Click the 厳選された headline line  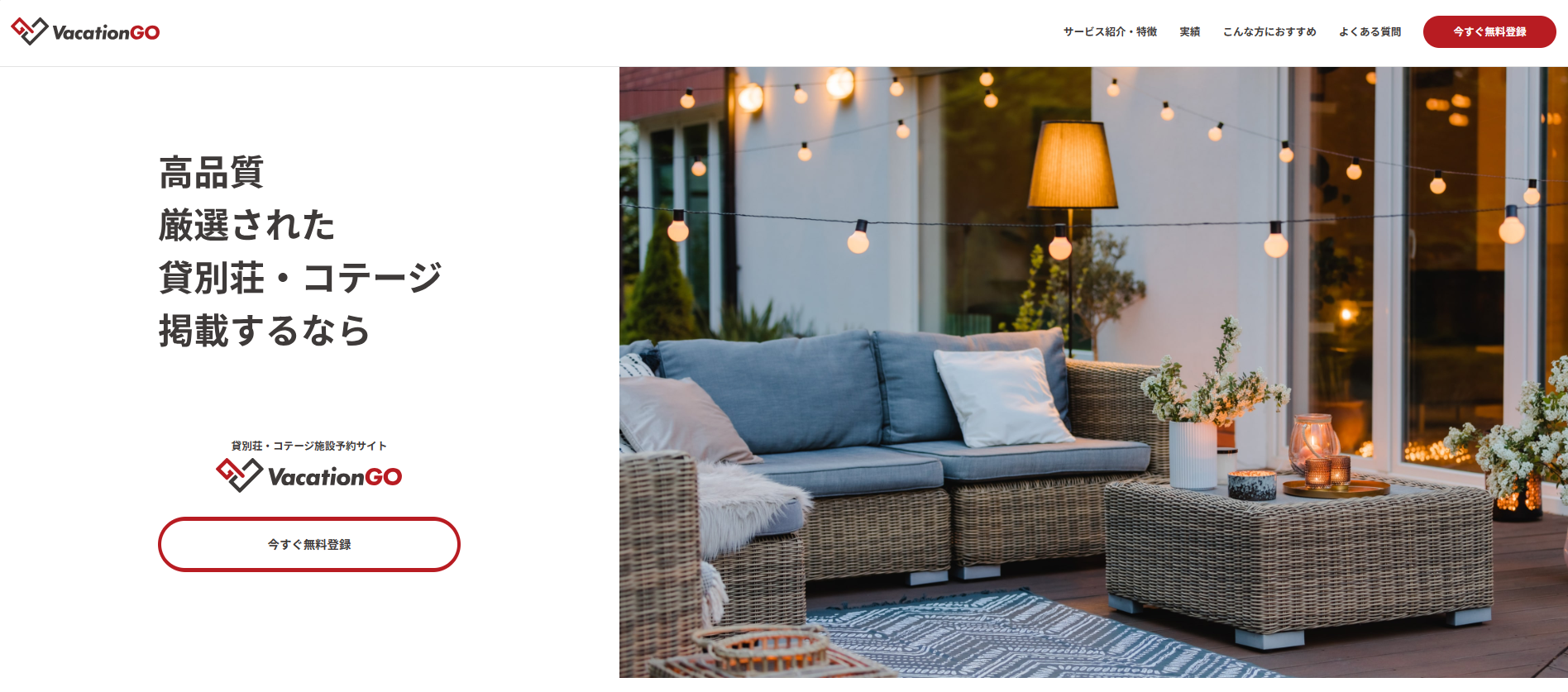click(x=246, y=225)
